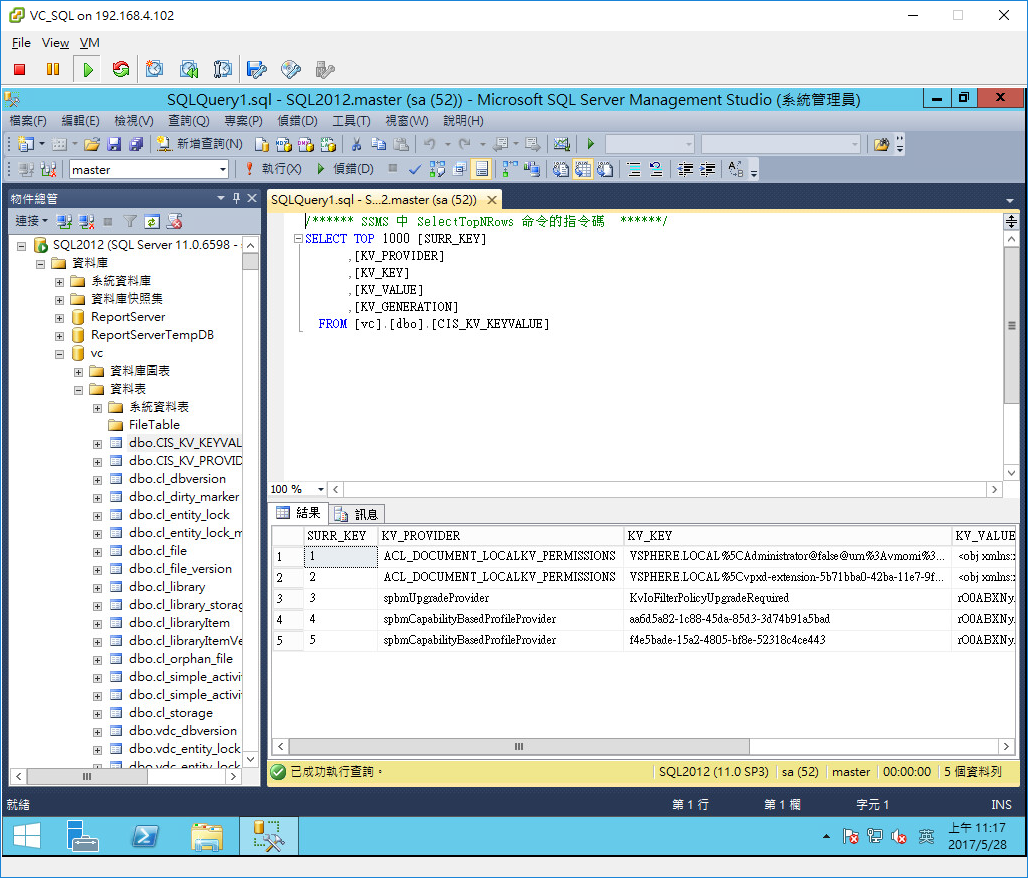Expand the ReportServer database node
Viewport: 1028px width, 878px height.
coord(60,318)
